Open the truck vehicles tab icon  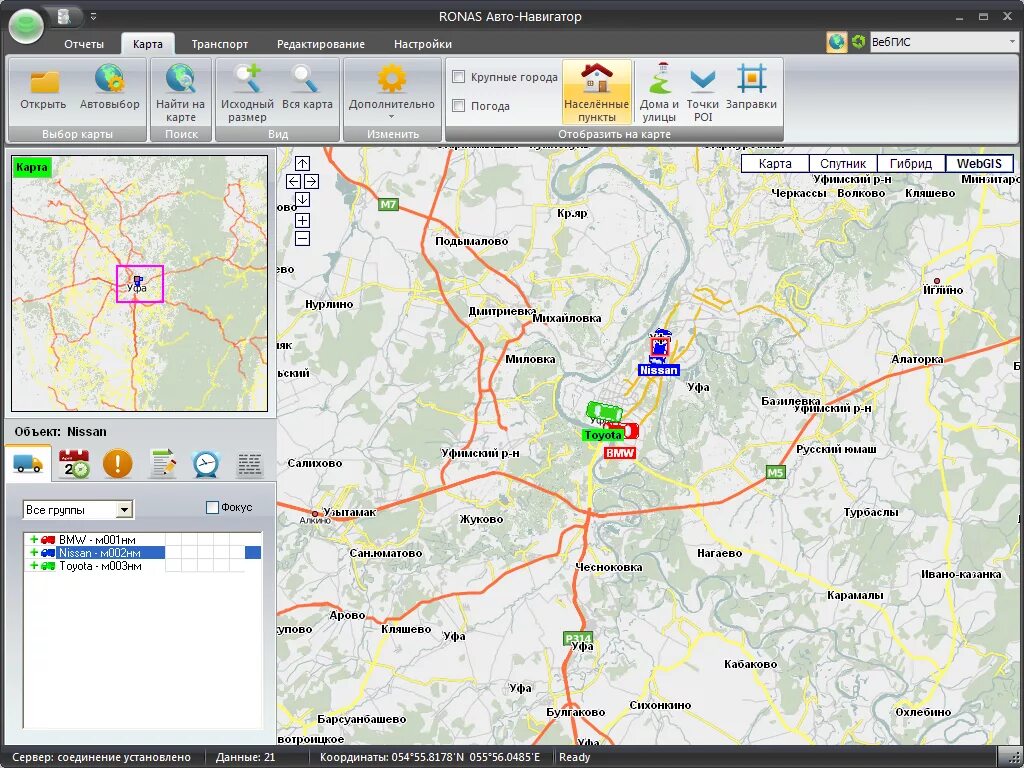click(28, 464)
